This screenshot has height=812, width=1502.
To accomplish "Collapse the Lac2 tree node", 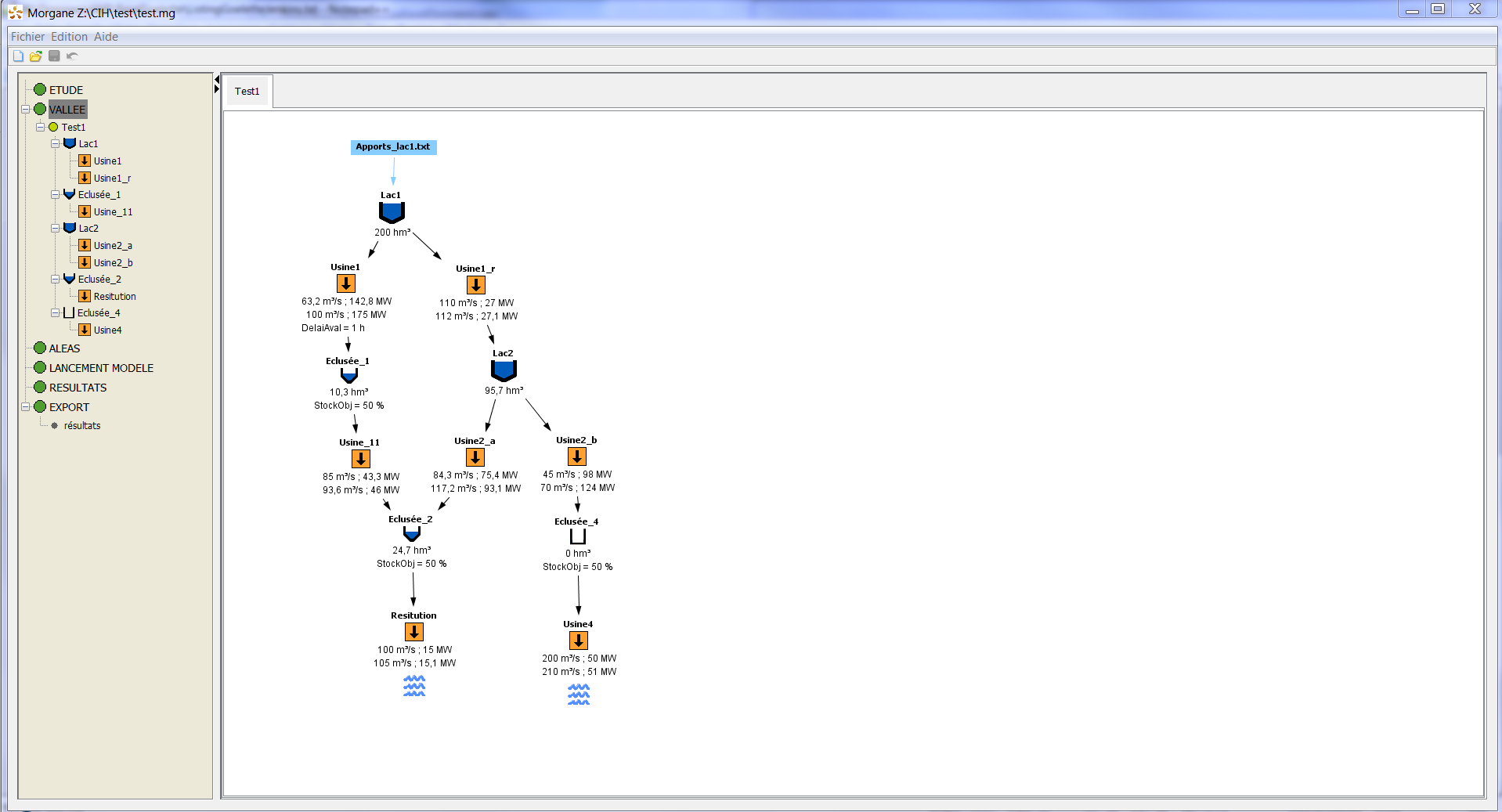I will [x=55, y=228].
